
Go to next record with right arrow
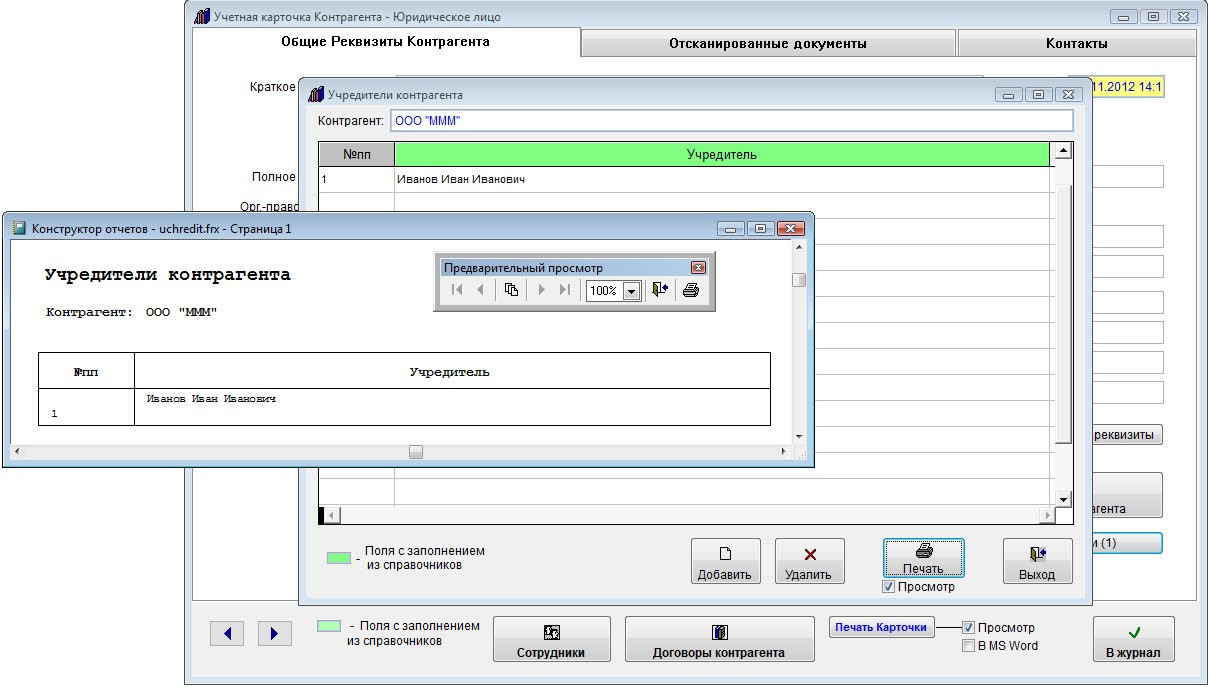click(274, 633)
